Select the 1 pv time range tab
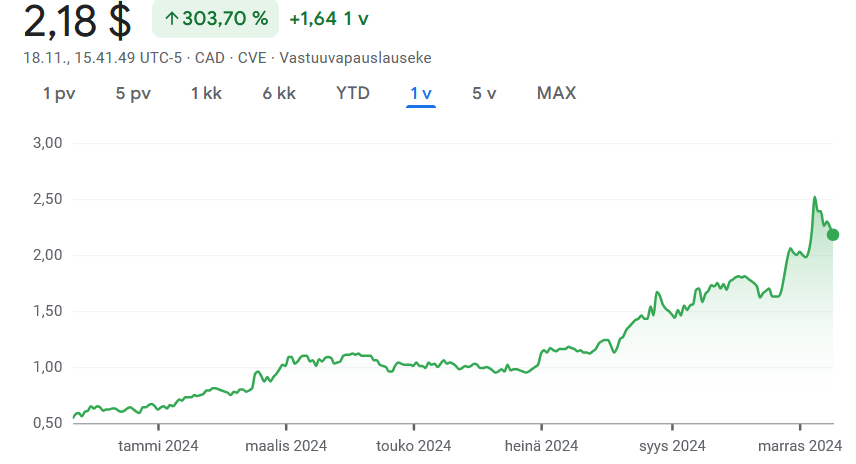Viewport: 856px width, 464px height. [x=59, y=93]
